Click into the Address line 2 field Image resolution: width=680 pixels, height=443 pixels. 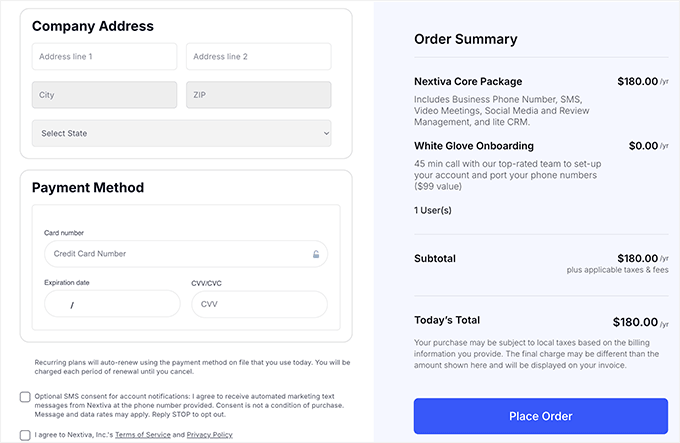click(258, 57)
